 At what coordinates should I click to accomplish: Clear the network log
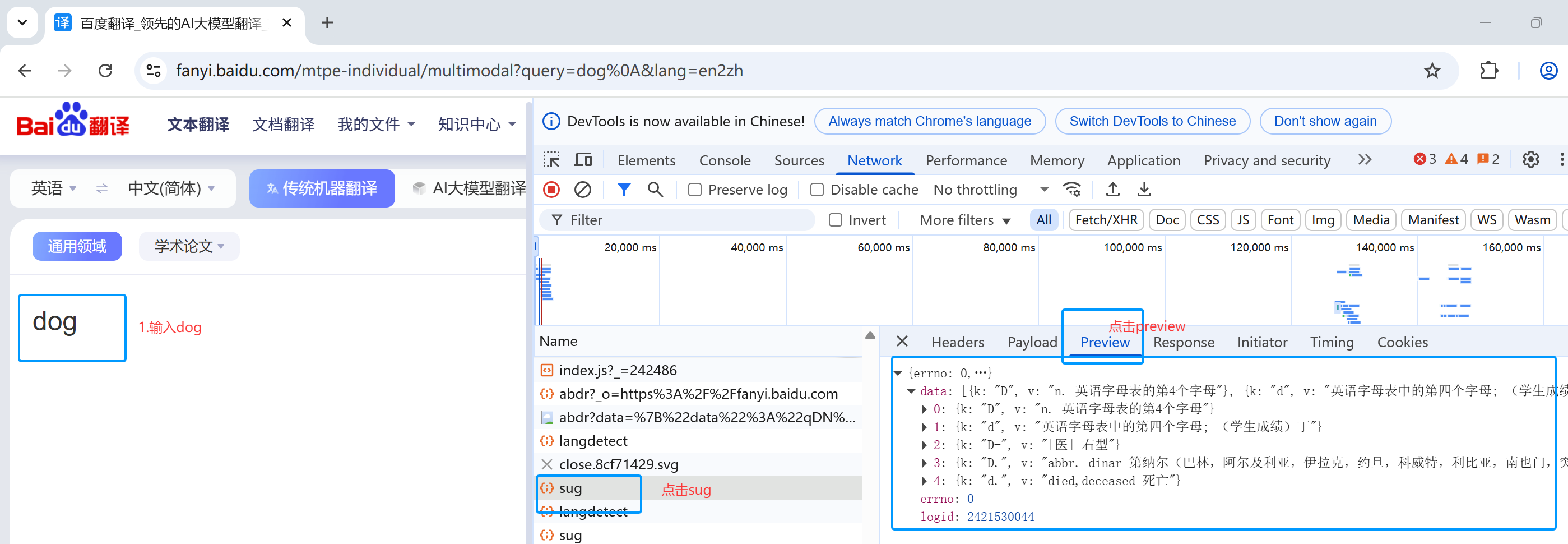click(x=582, y=190)
